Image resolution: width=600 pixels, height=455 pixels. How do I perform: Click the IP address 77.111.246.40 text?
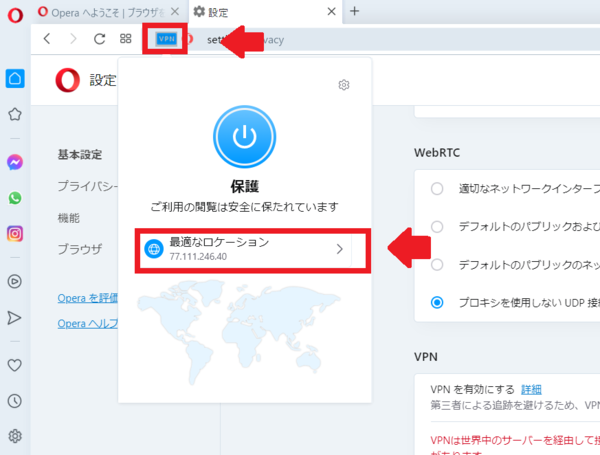pyautogui.click(x=198, y=256)
